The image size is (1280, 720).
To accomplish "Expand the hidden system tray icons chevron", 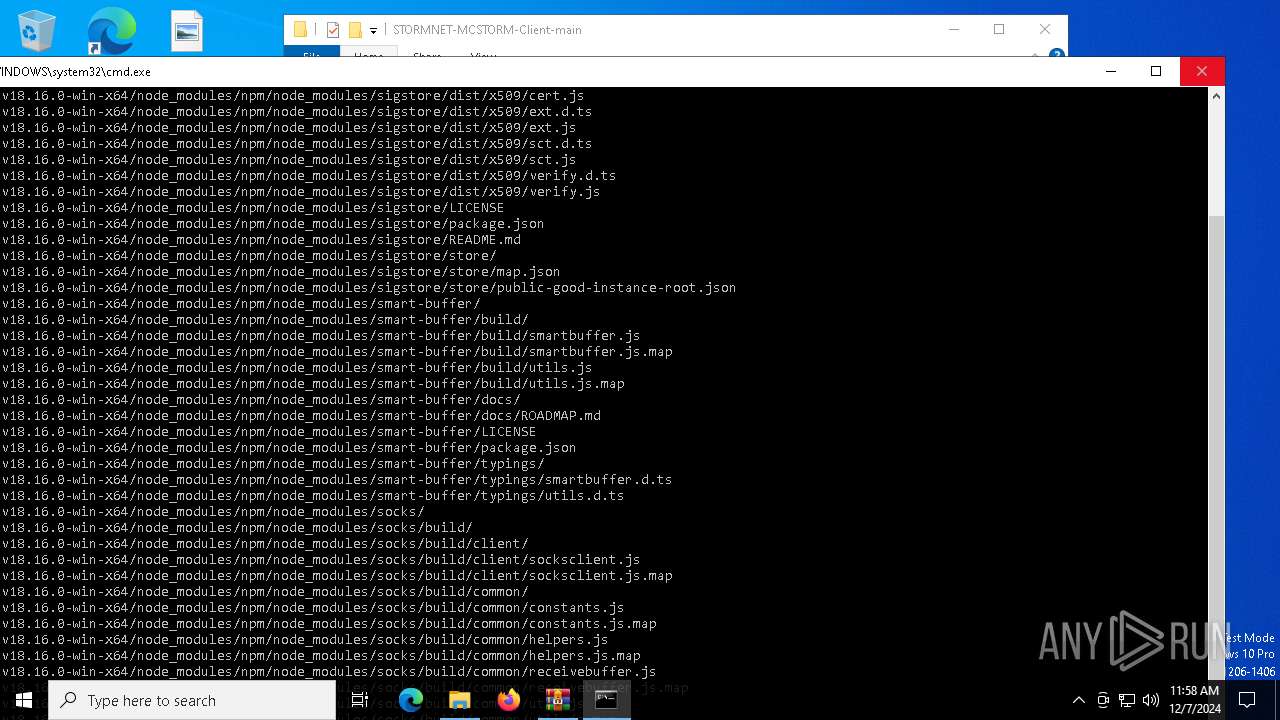I will click(x=1078, y=700).
